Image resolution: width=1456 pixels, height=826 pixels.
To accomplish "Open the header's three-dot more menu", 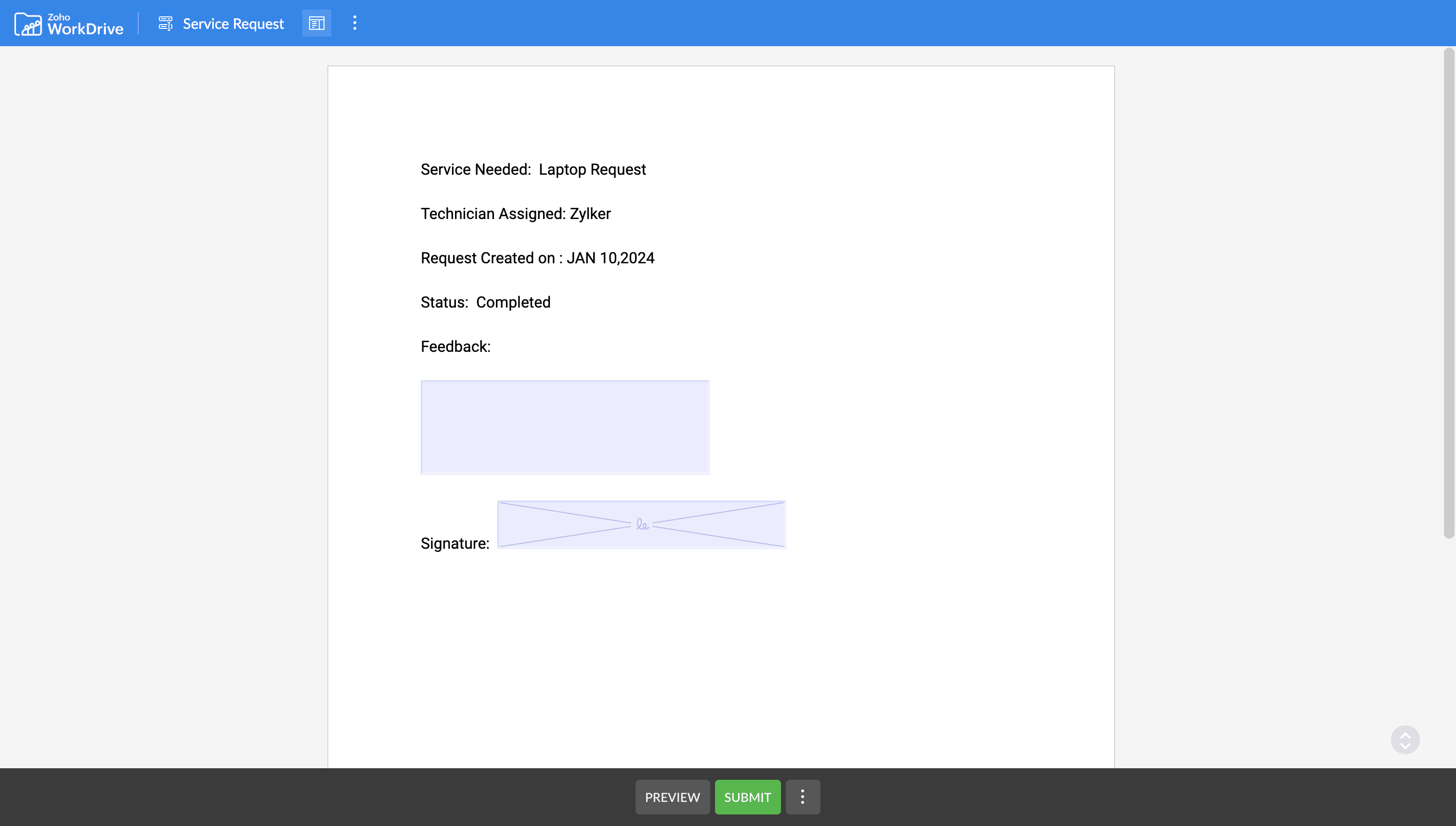I will 355,23.
